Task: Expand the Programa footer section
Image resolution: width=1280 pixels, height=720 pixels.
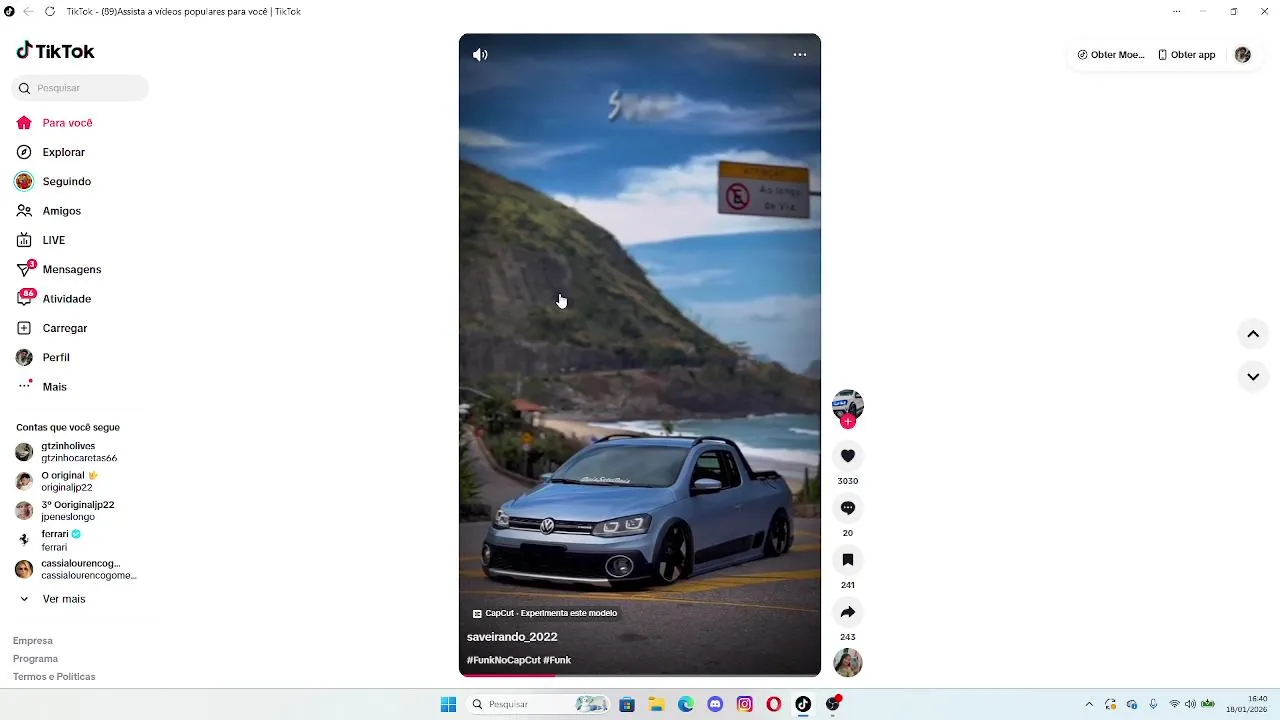Action: tap(35, 659)
